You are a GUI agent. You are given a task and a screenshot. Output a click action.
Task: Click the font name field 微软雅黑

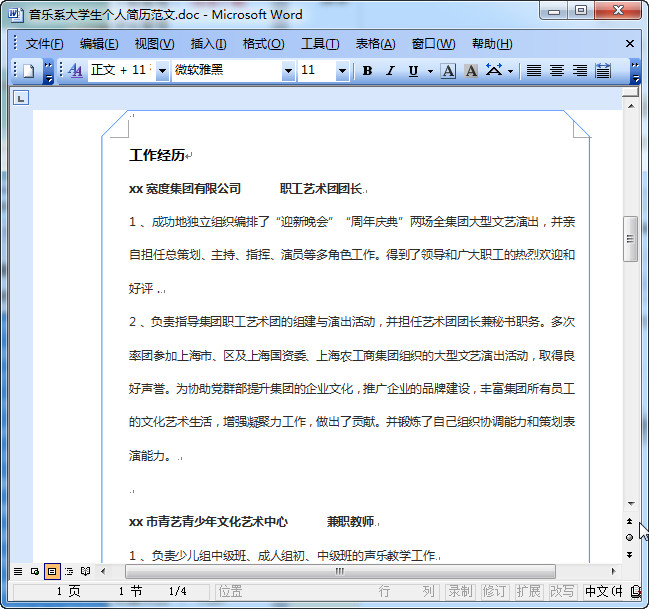coord(227,70)
